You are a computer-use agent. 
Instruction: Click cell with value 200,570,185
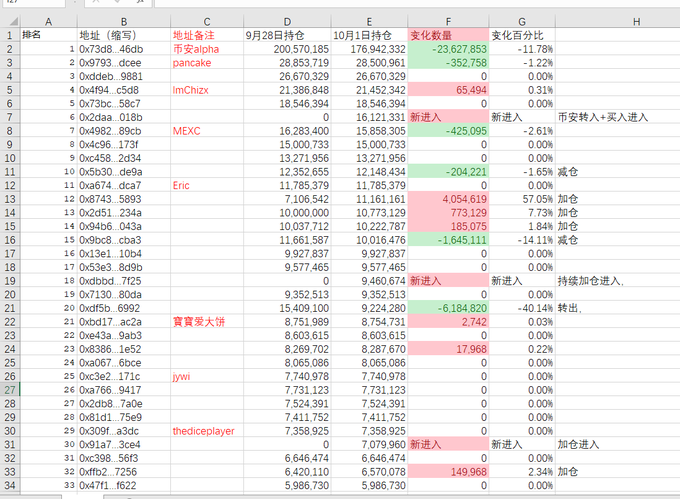(x=287, y=49)
